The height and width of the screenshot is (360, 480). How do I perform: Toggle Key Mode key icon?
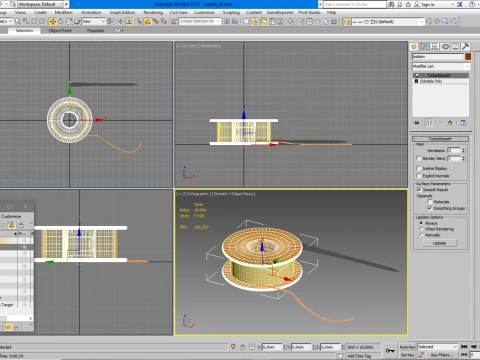[x=390, y=350]
